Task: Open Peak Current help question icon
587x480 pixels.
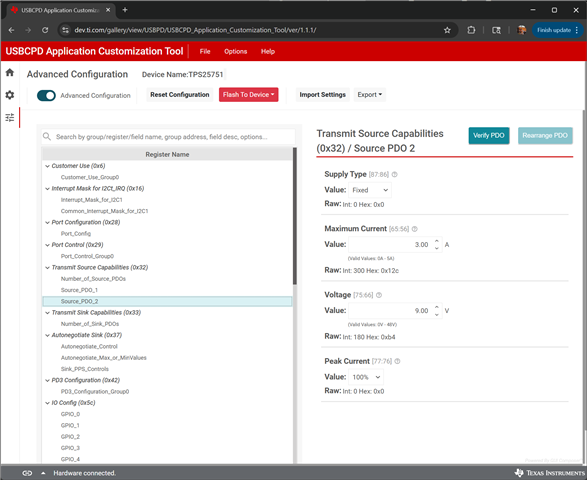Action: click(x=397, y=361)
